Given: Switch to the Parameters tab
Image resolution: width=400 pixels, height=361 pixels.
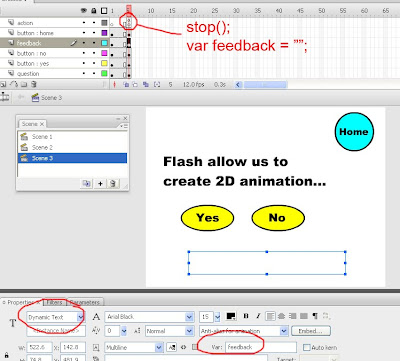Looking at the screenshot, I should (x=85, y=302).
